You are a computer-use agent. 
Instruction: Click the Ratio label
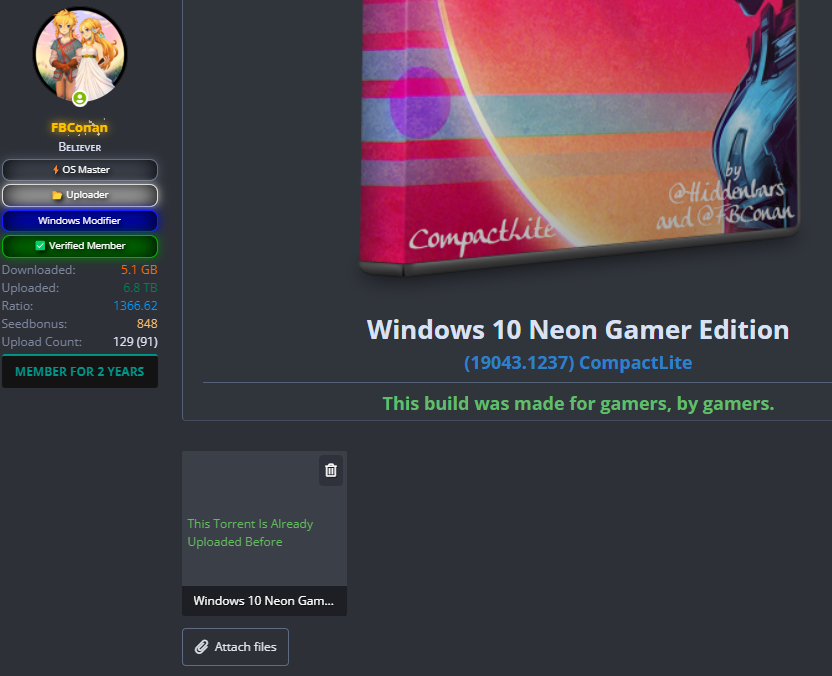click(18, 306)
